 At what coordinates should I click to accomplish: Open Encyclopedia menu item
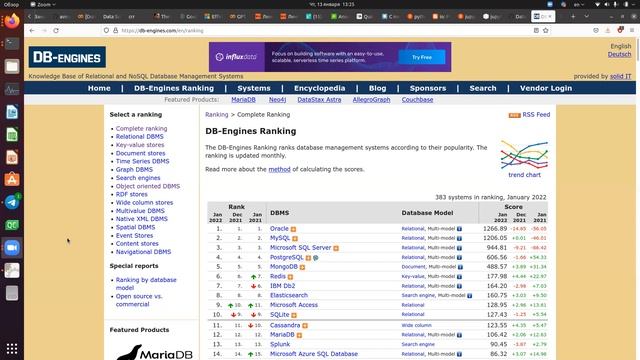tap(320, 88)
